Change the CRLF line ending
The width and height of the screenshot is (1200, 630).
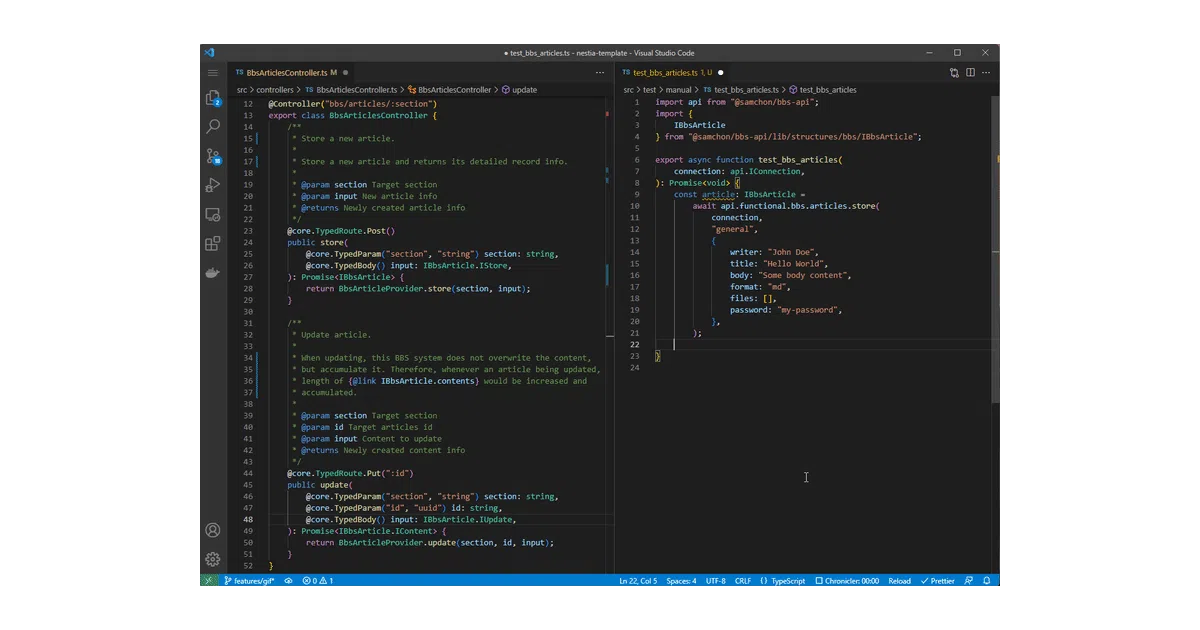(x=743, y=580)
